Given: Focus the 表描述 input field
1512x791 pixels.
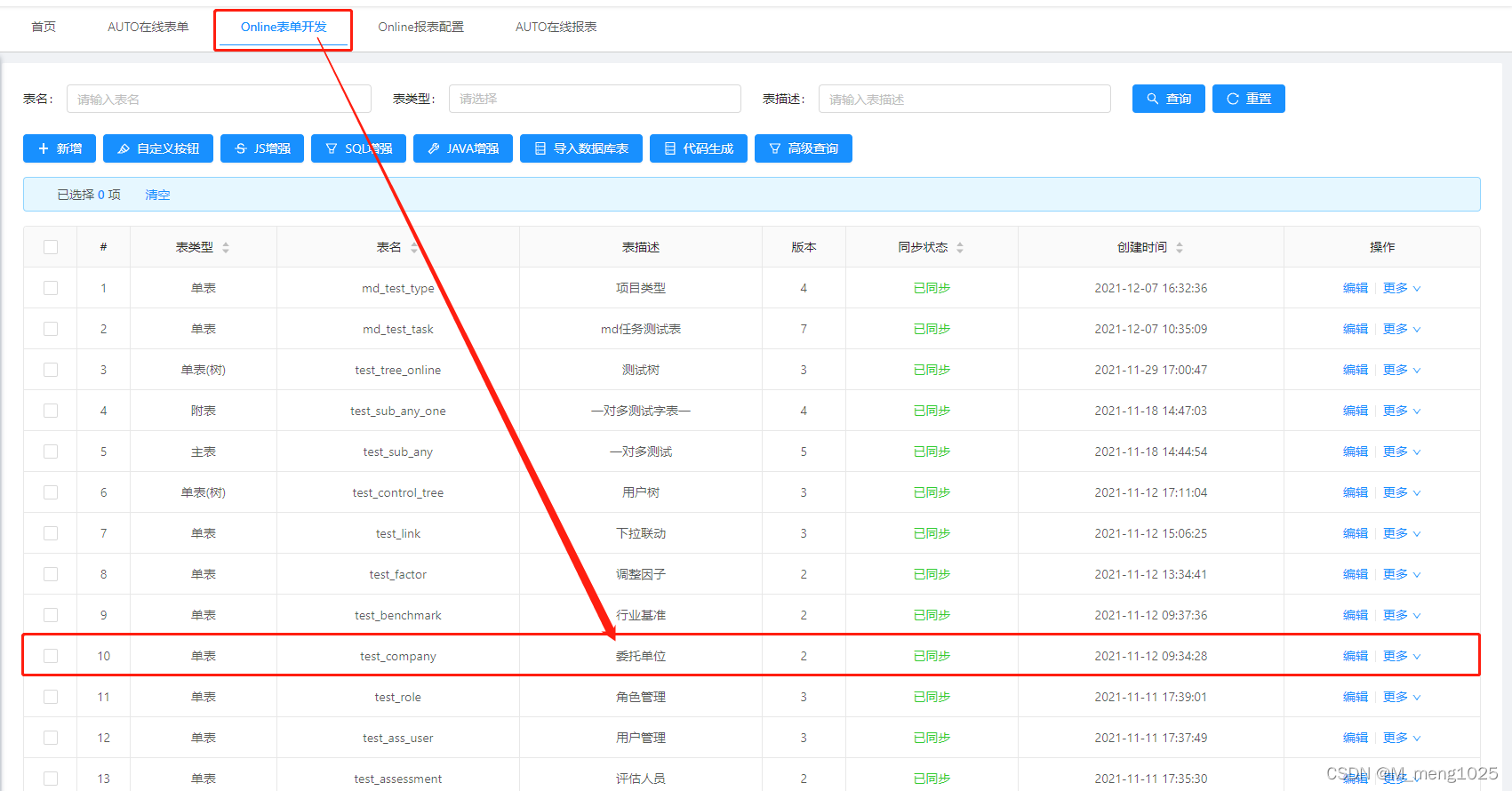Looking at the screenshot, I should 964,99.
